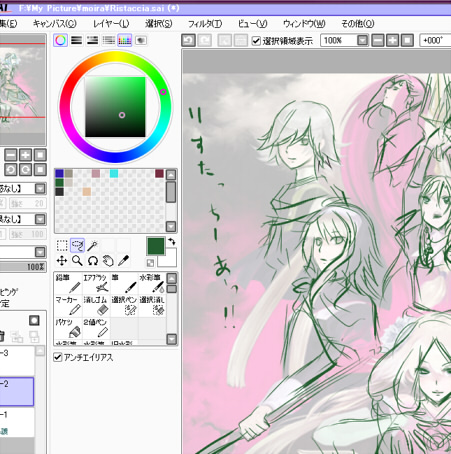Zoom out with toolbar minus button
The width and height of the screenshot is (451, 454).
(378, 41)
